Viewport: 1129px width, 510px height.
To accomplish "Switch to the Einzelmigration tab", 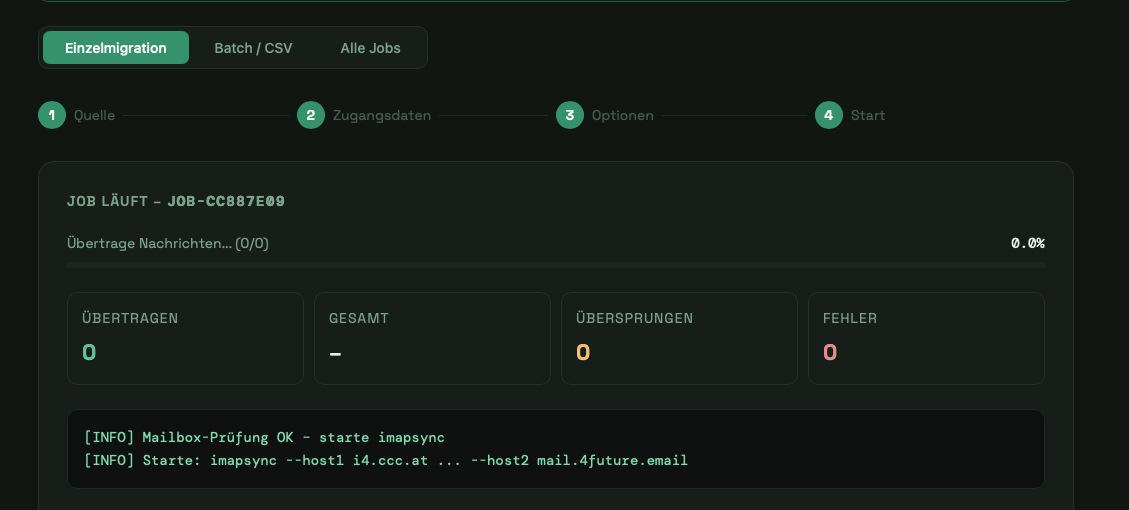I will coord(116,48).
